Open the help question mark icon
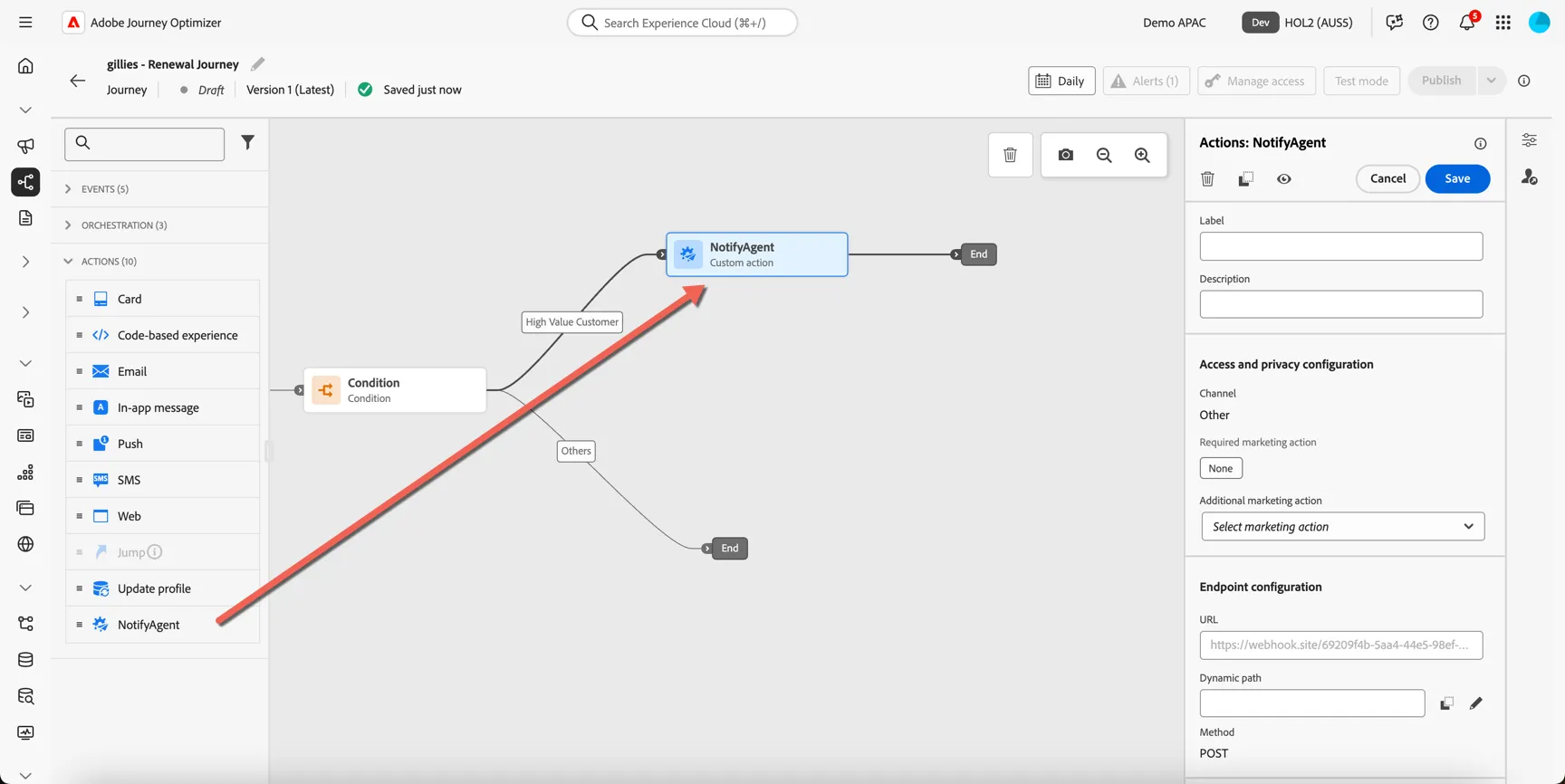Image resolution: width=1565 pixels, height=784 pixels. coord(1431,23)
